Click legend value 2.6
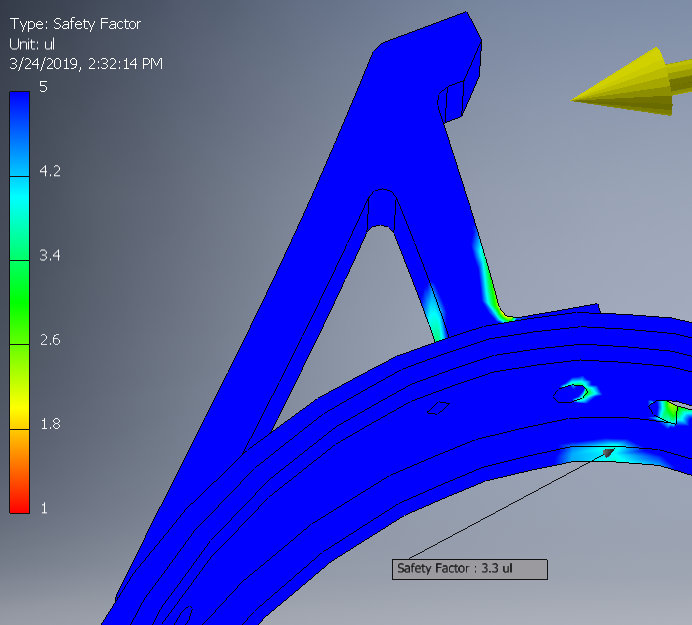 (x=50, y=339)
